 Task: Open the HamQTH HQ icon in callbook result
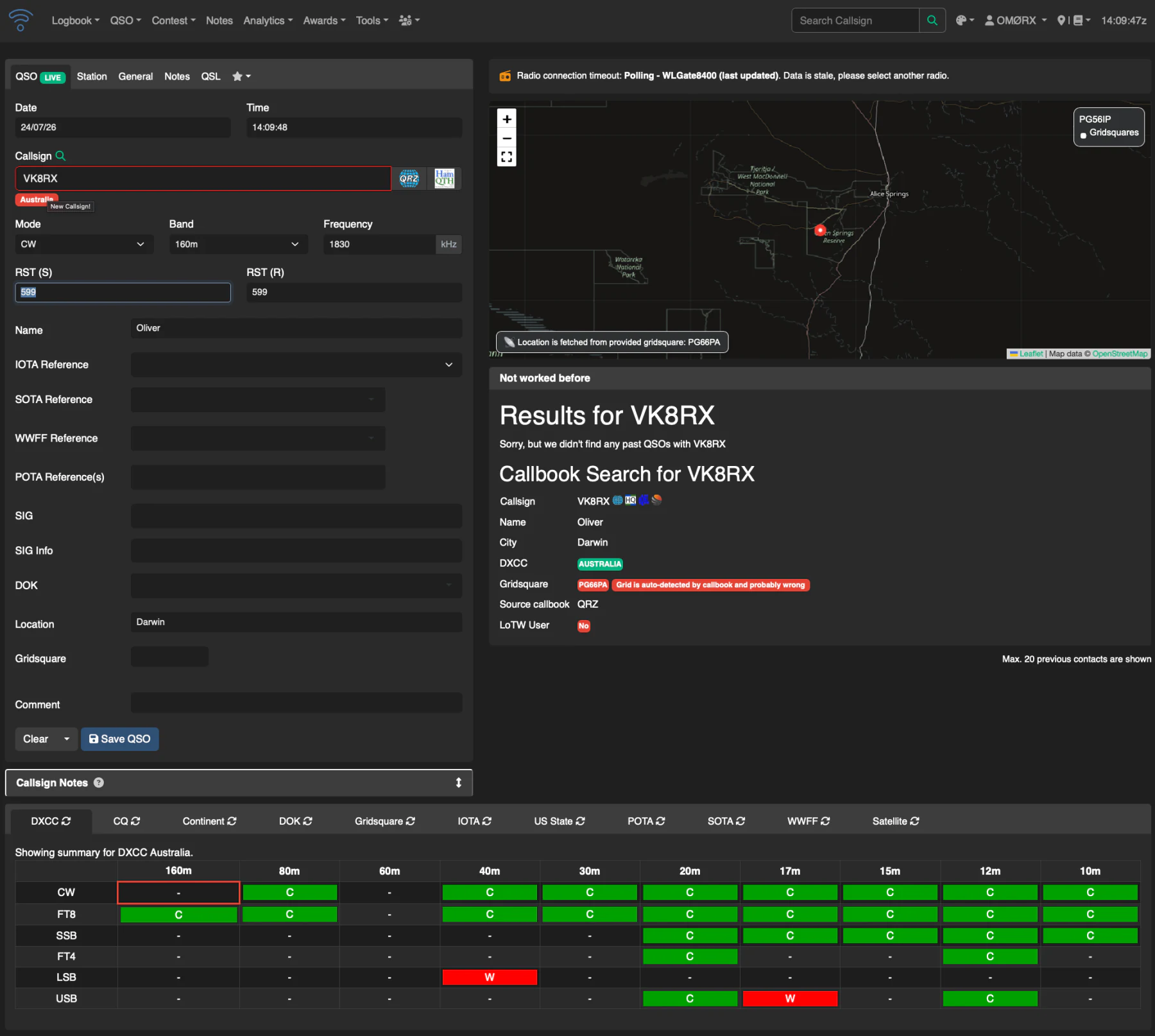pos(631,500)
